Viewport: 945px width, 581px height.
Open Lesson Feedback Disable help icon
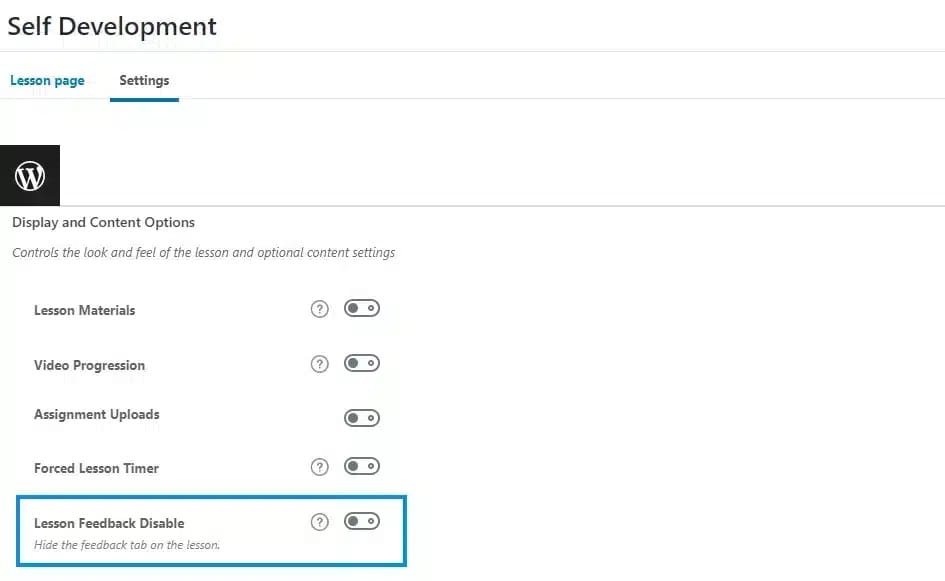pos(319,522)
